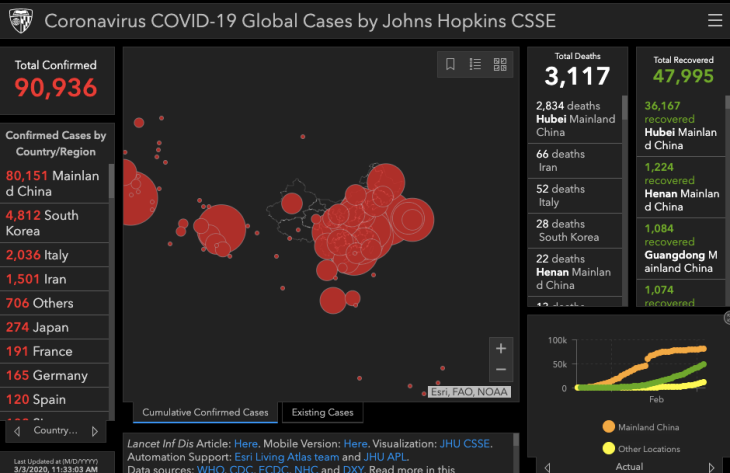This screenshot has height=473, width=730.
Task: Select 80,151 Mainland China row
Action: point(54,183)
